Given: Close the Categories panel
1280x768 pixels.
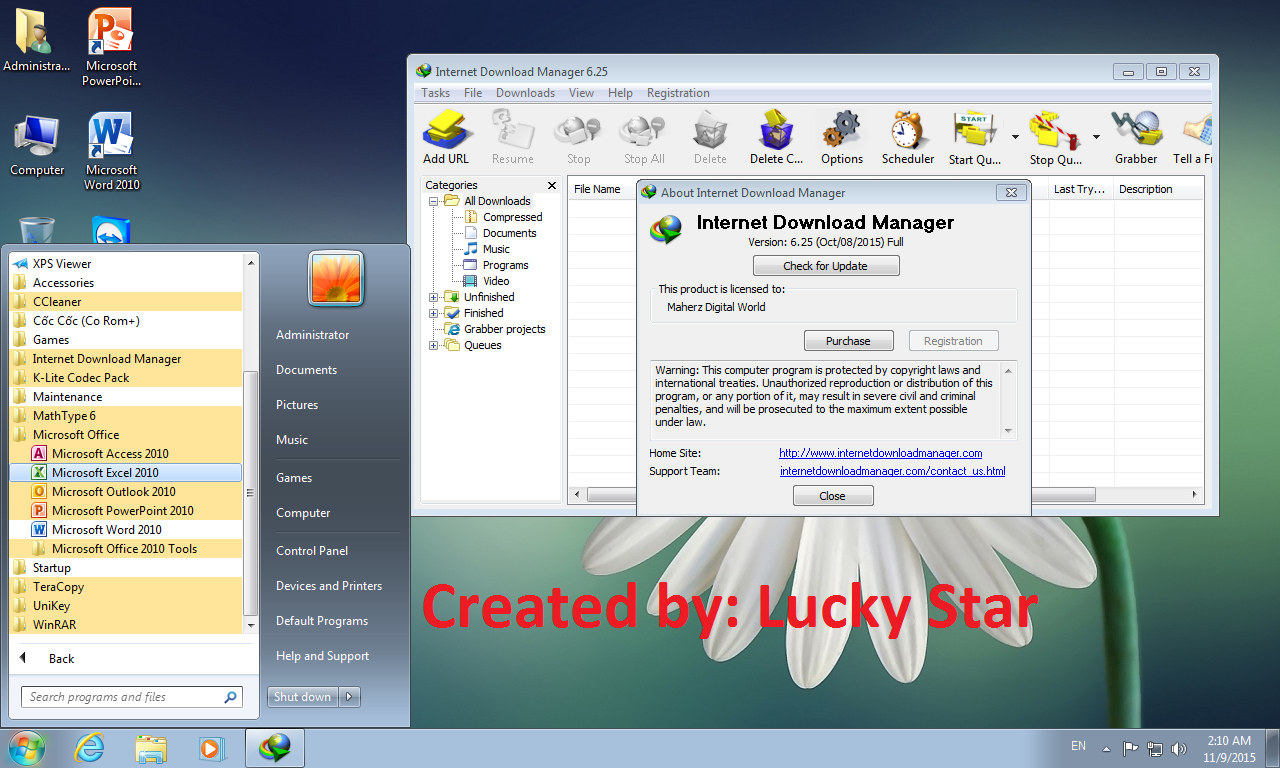Looking at the screenshot, I should (x=552, y=185).
